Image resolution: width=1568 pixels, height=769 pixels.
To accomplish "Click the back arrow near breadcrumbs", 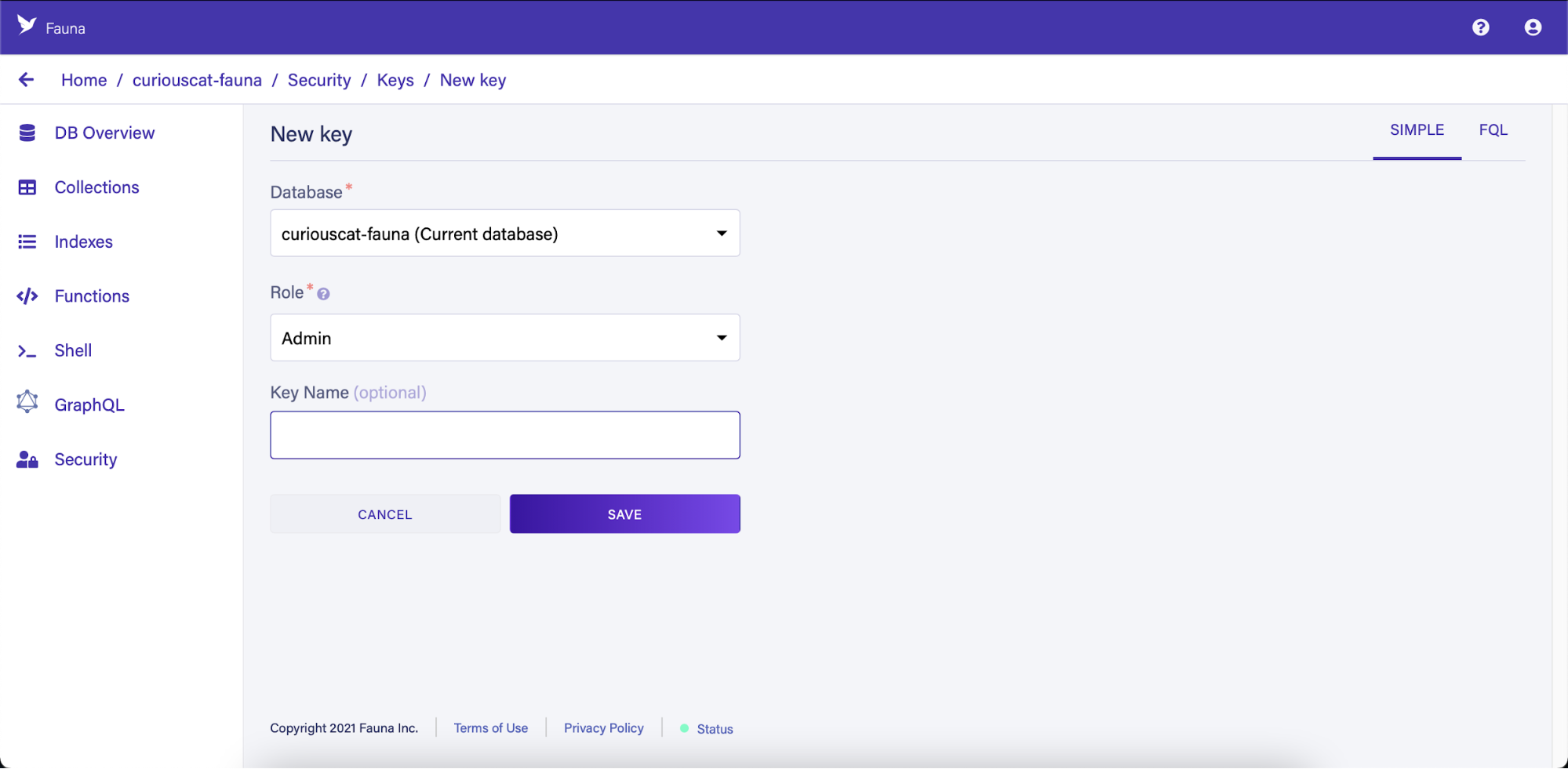I will (x=27, y=79).
